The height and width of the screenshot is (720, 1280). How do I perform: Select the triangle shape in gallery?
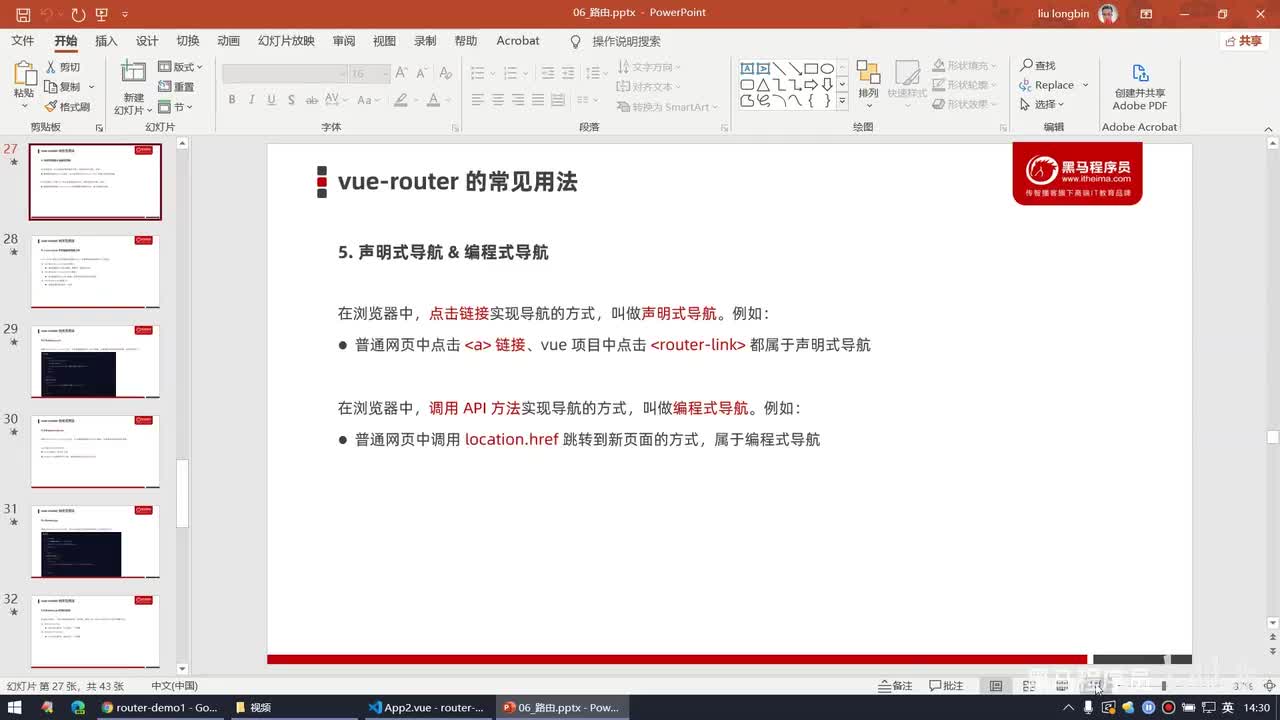763,85
